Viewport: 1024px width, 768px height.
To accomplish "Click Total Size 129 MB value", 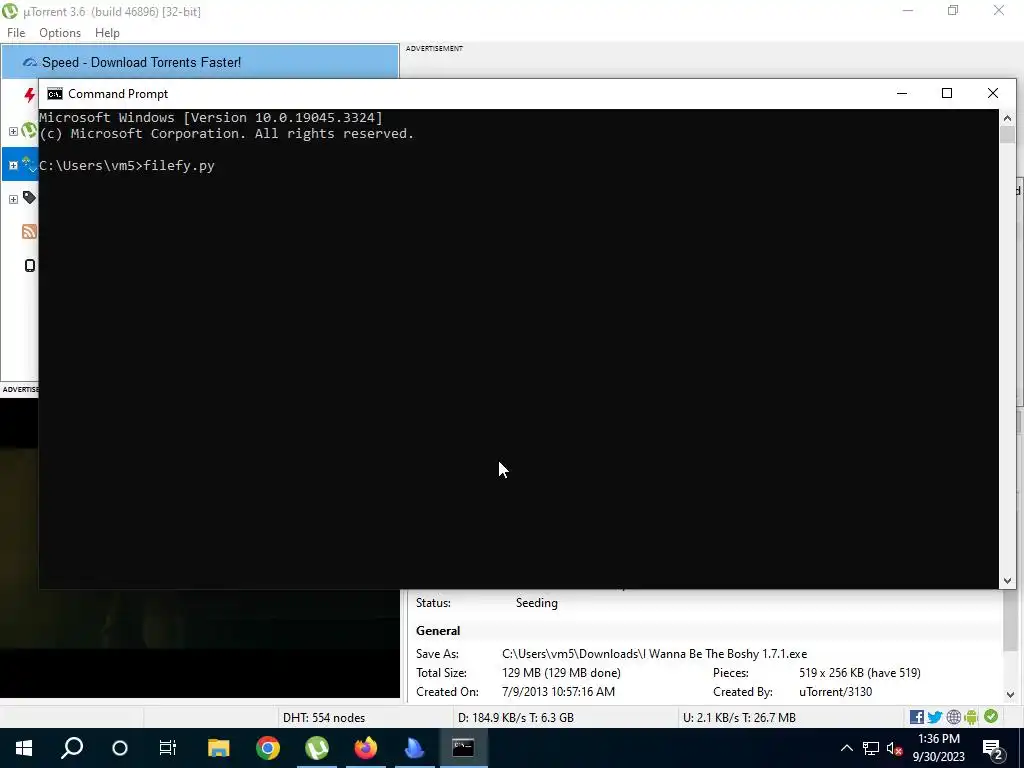I will (x=561, y=673).
